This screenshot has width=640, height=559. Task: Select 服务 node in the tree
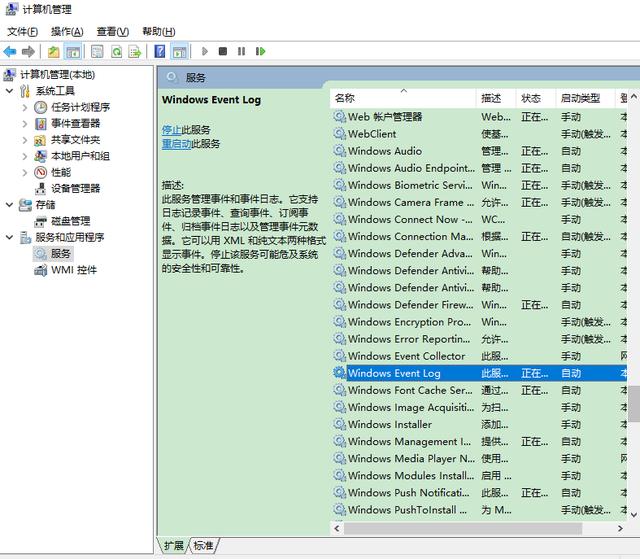(61, 254)
